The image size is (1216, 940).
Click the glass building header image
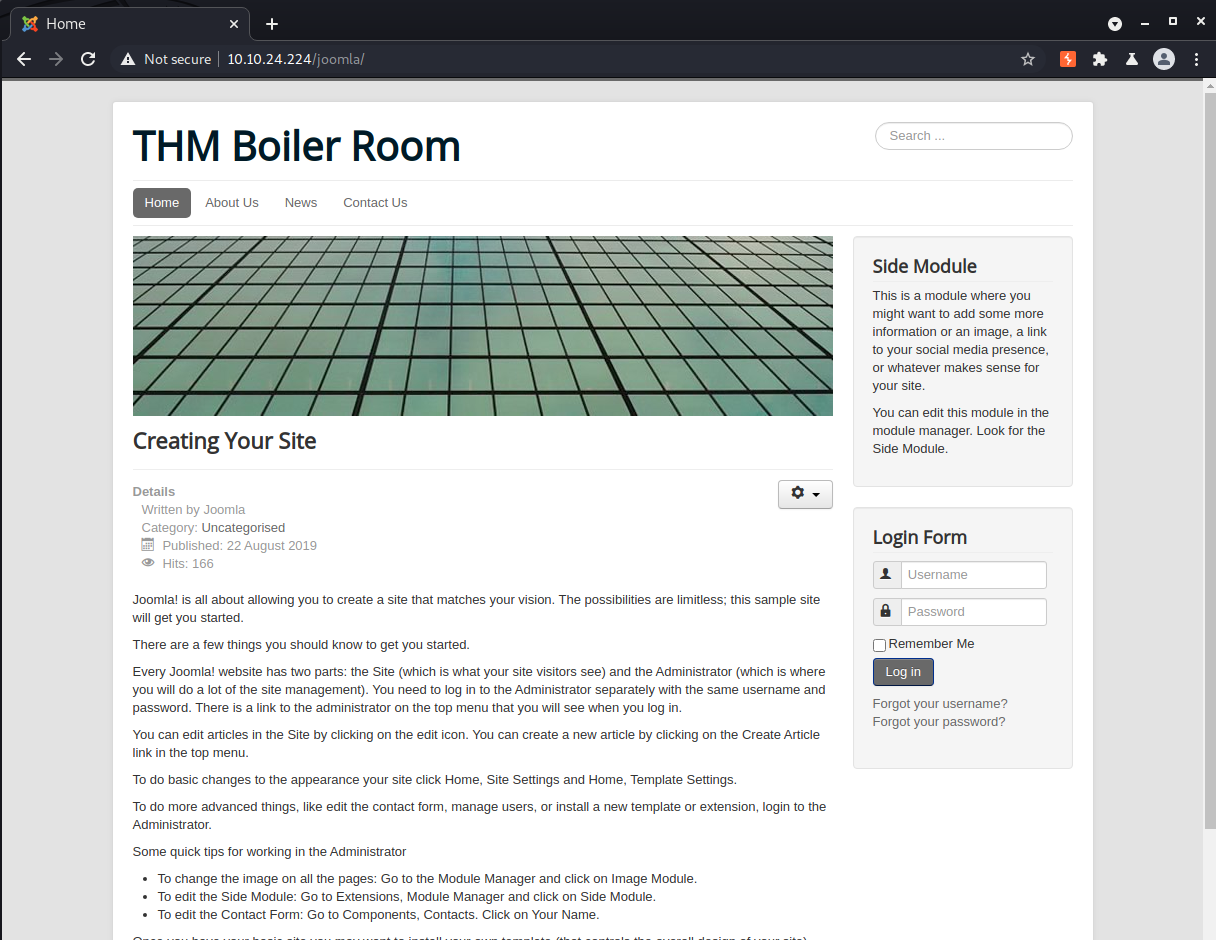(x=483, y=326)
